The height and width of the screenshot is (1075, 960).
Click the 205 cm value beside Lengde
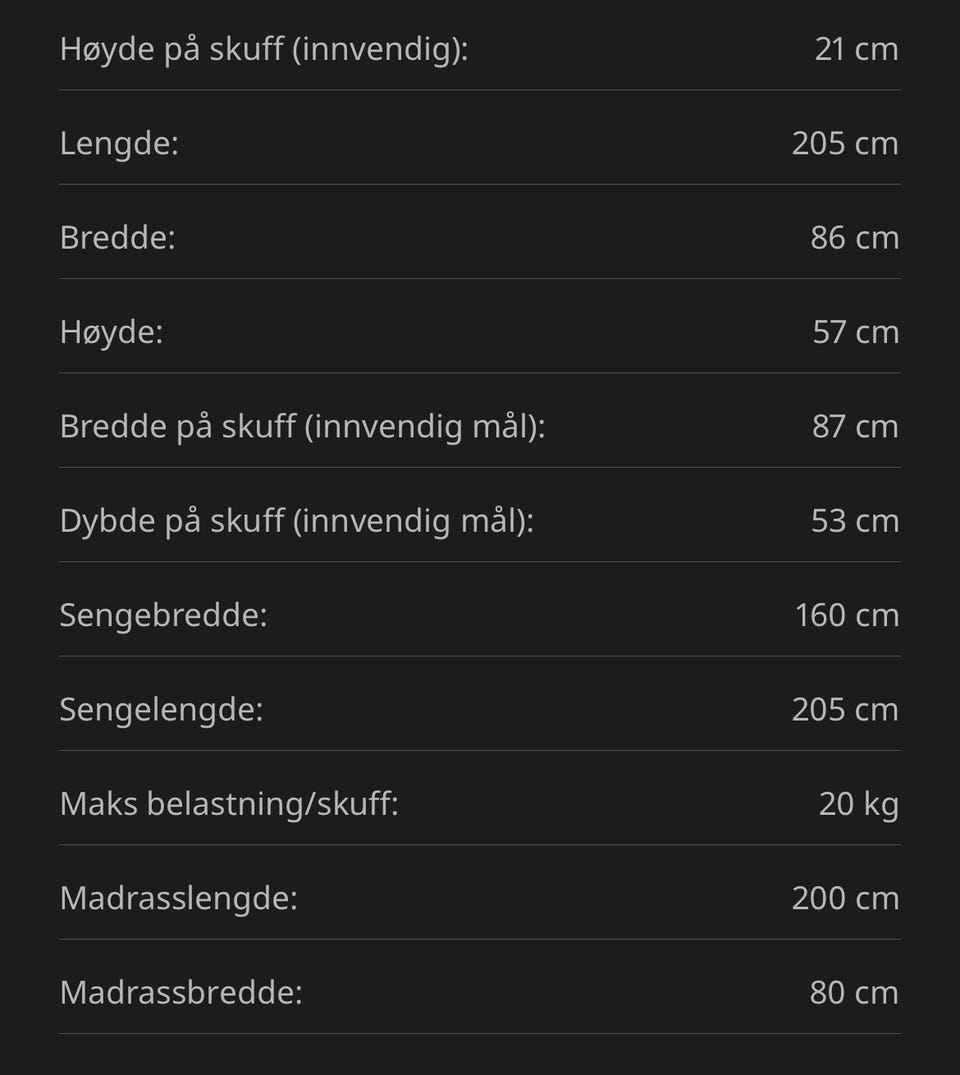coord(845,143)
